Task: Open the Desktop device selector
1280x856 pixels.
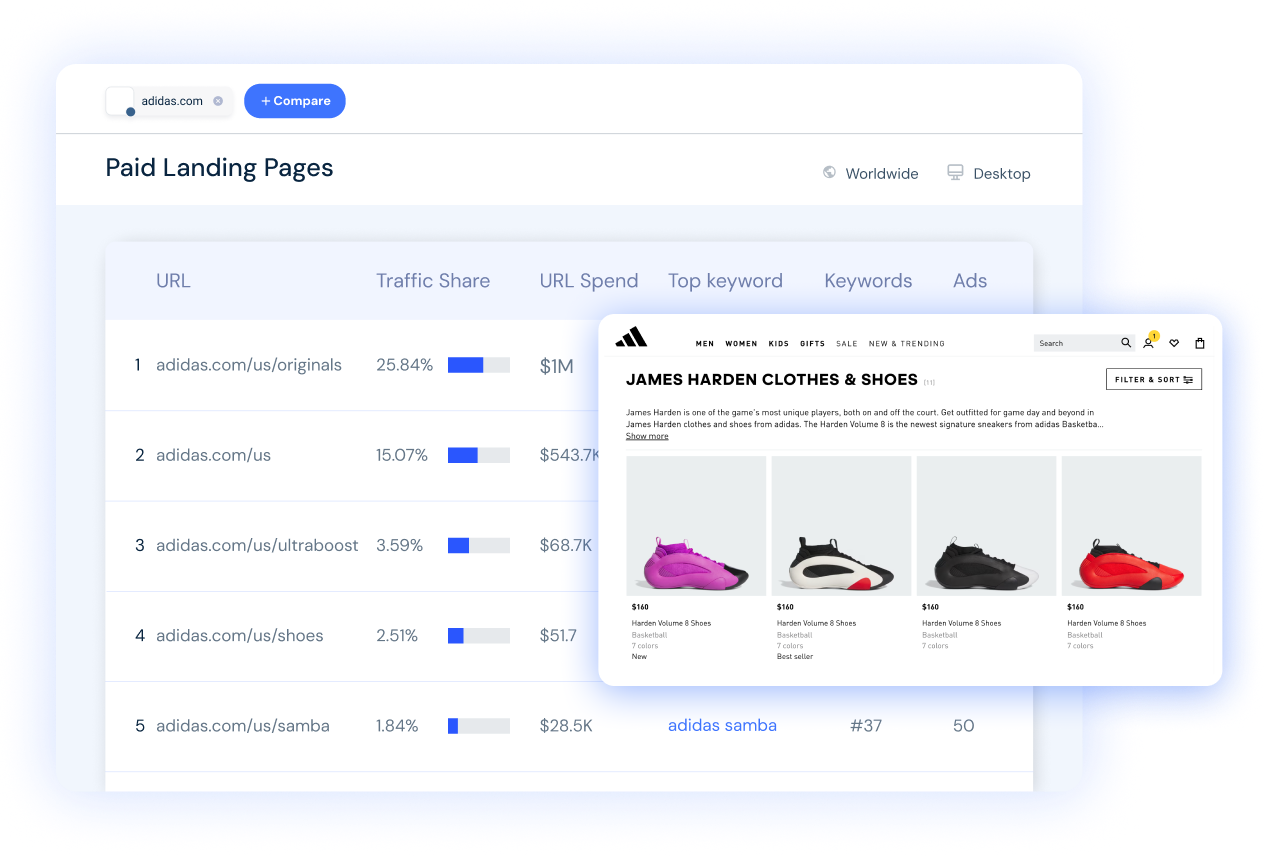Action: [x=988, y=173]
